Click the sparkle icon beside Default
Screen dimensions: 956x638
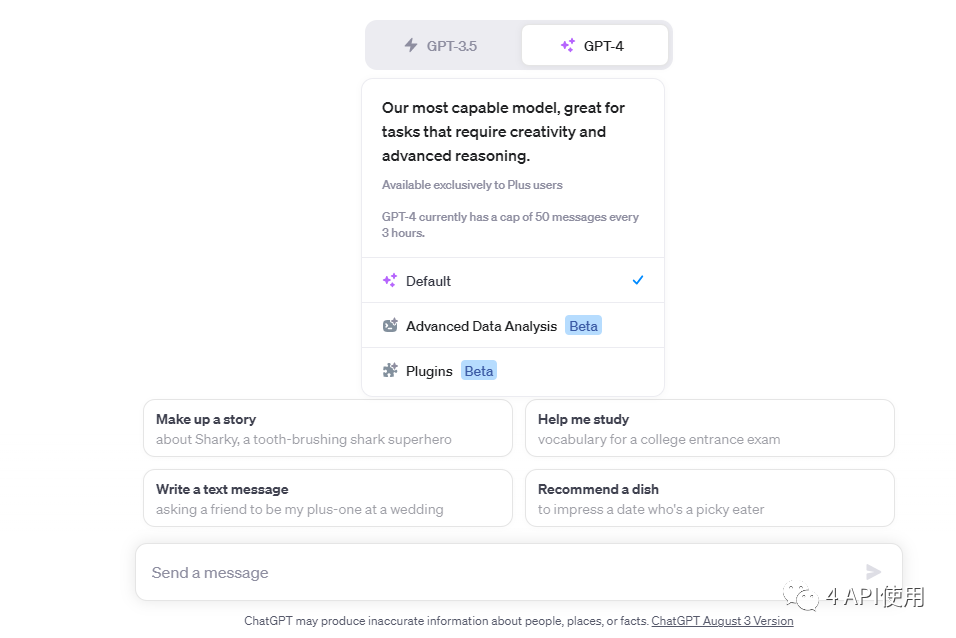coord(390,281)
